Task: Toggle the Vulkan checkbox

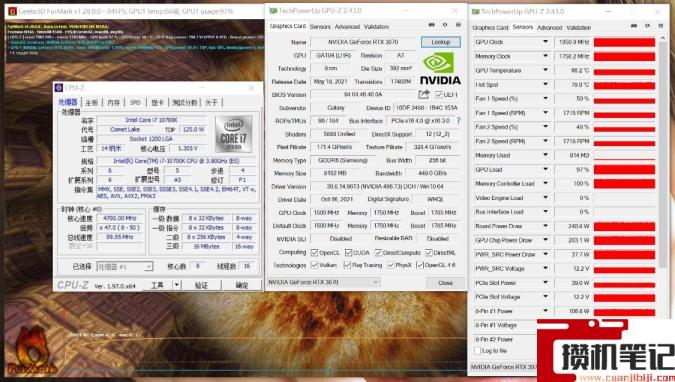Action: pyautogui.click(x=314, y=265)
